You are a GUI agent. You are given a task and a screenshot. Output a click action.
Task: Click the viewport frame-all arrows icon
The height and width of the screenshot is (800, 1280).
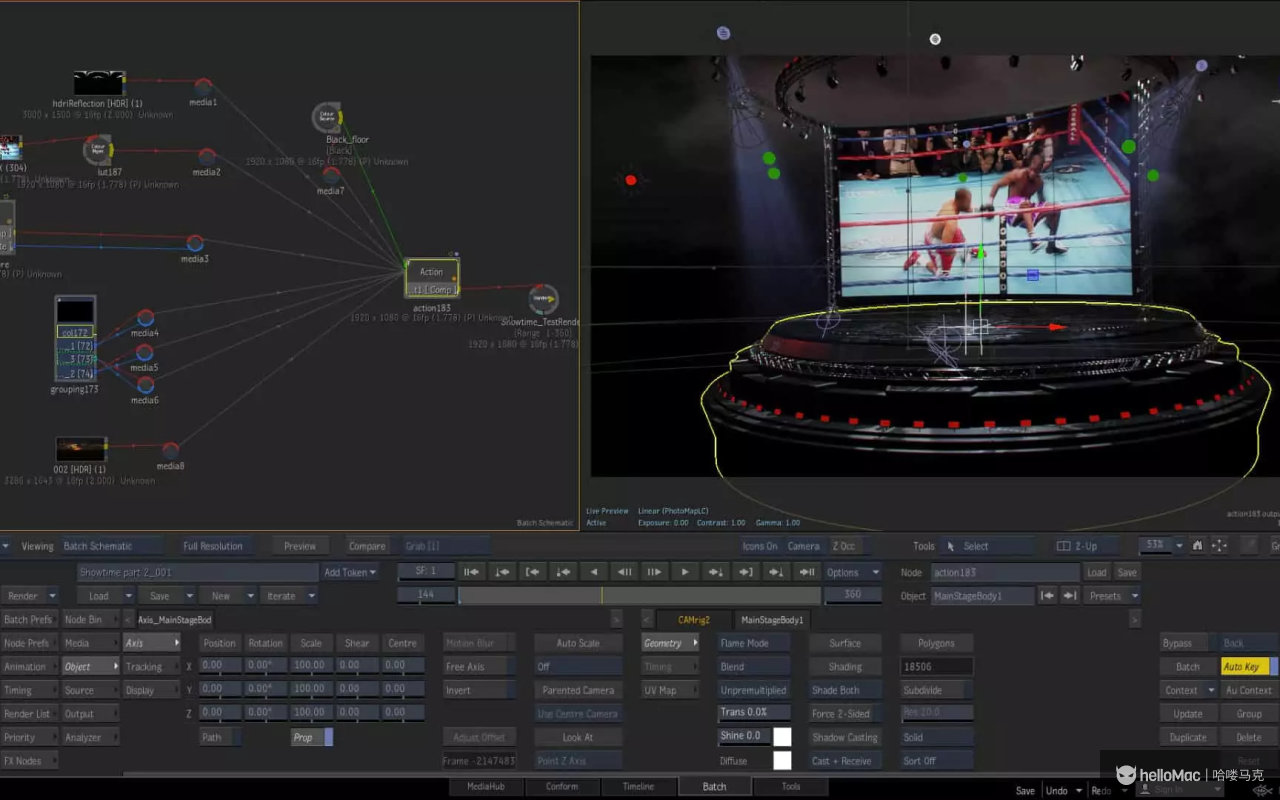[1219, 546]
